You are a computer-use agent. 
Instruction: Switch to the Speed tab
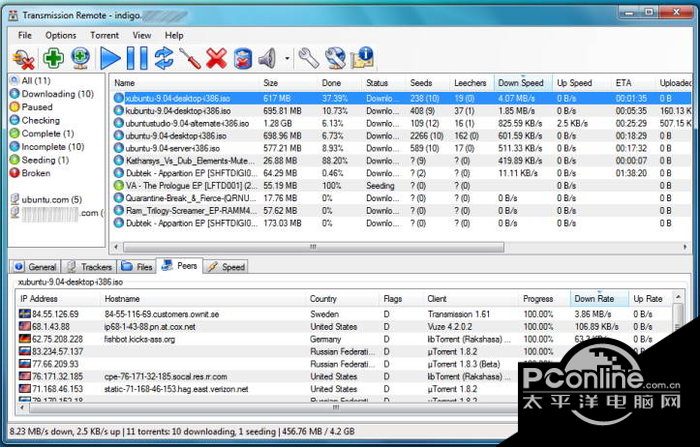point(227,267)
